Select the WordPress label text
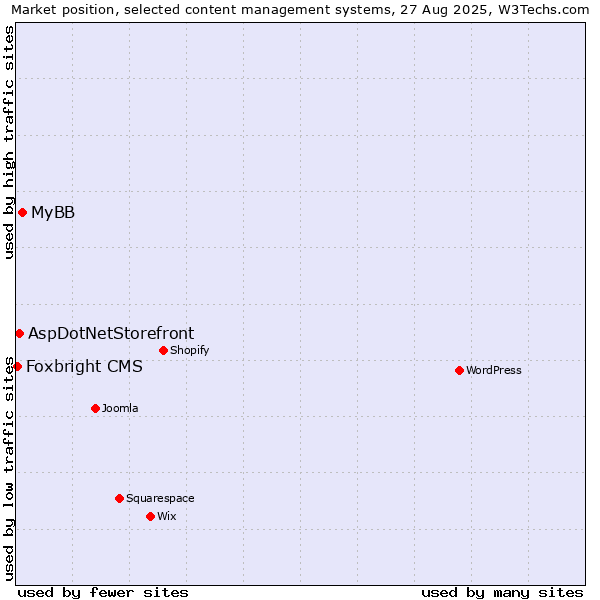This screenshot has height=600, width=600. point(494,370)
